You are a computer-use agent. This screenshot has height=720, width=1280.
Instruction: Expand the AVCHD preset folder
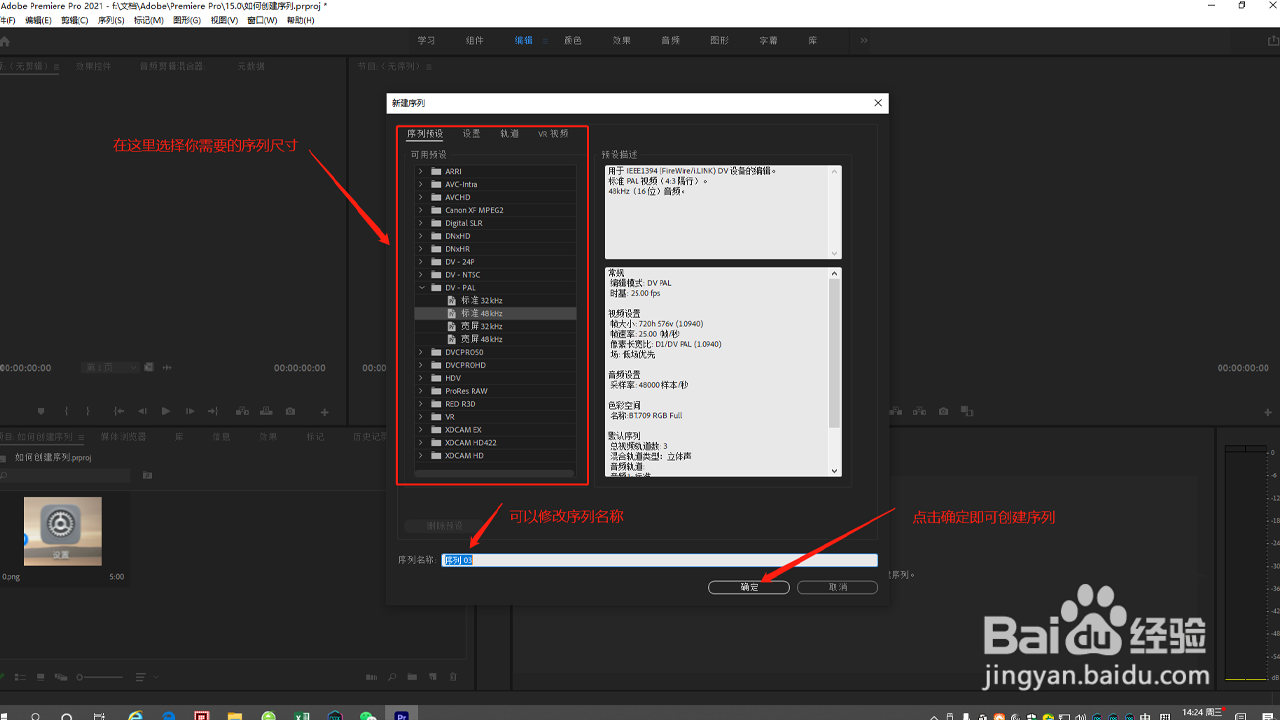tap(421, 197)
